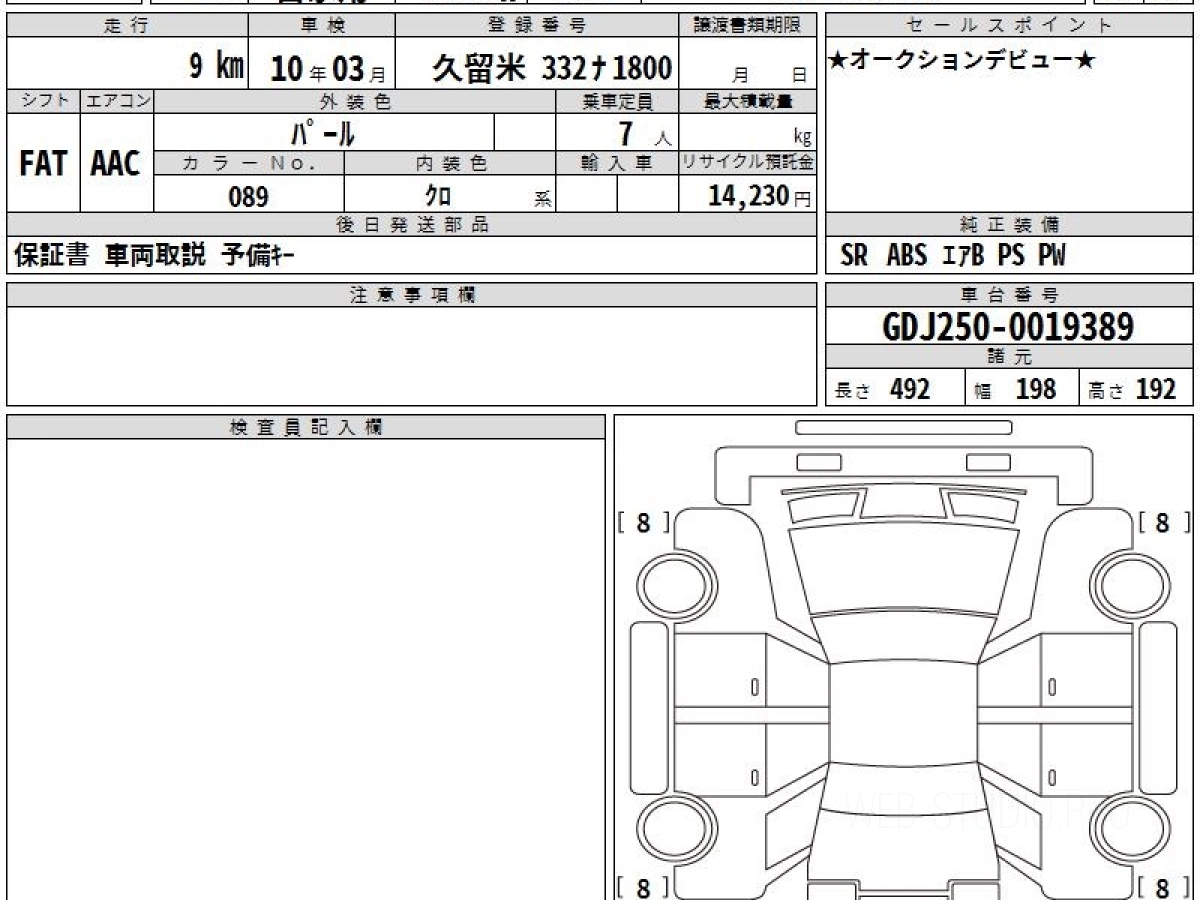Click the "最大積載量" header cell
Screen dimensions: 1200x900
pyautogui.click(x=748, y=101)
